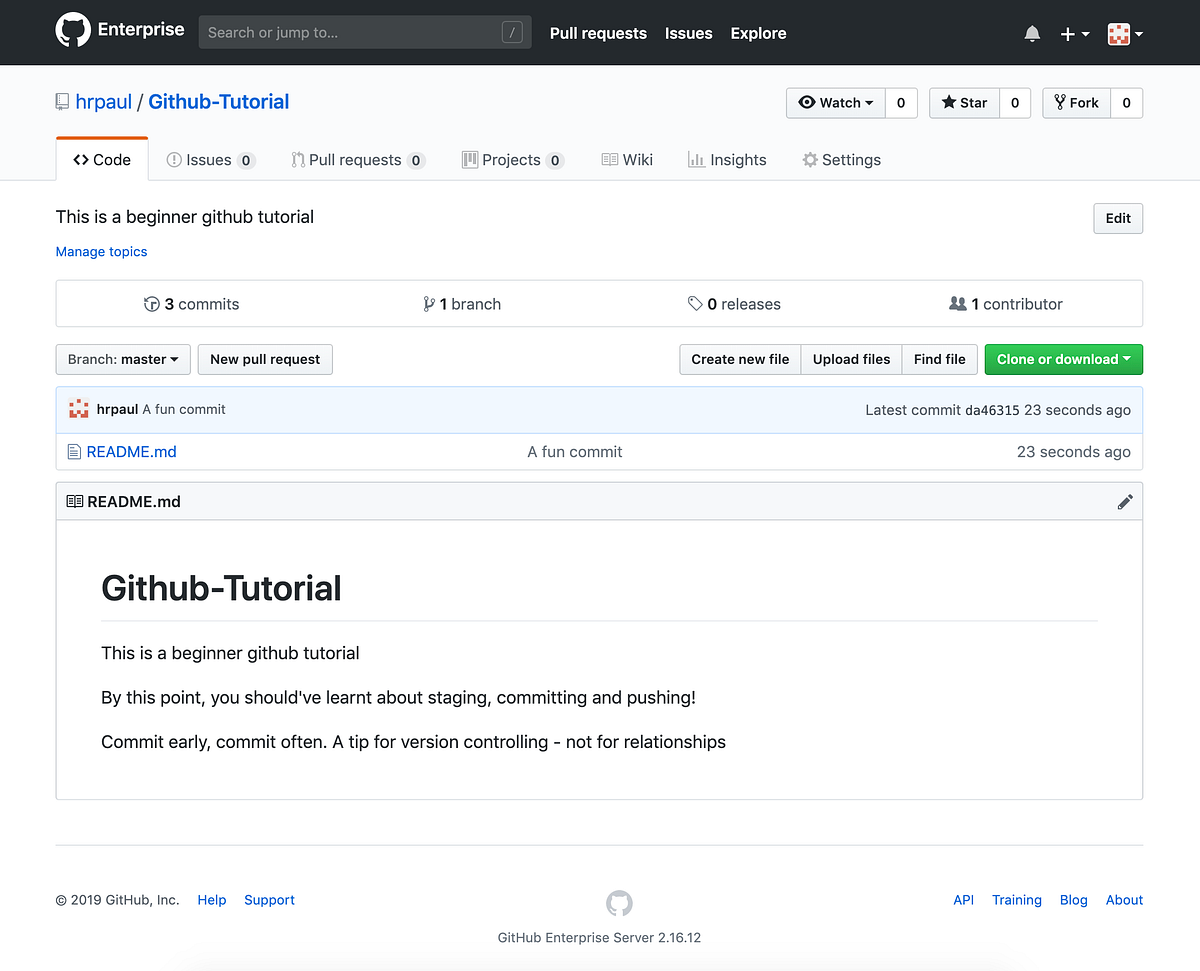Expand the Watch dropdown arrow
The image size is (1200, 971).
[868, 102]
